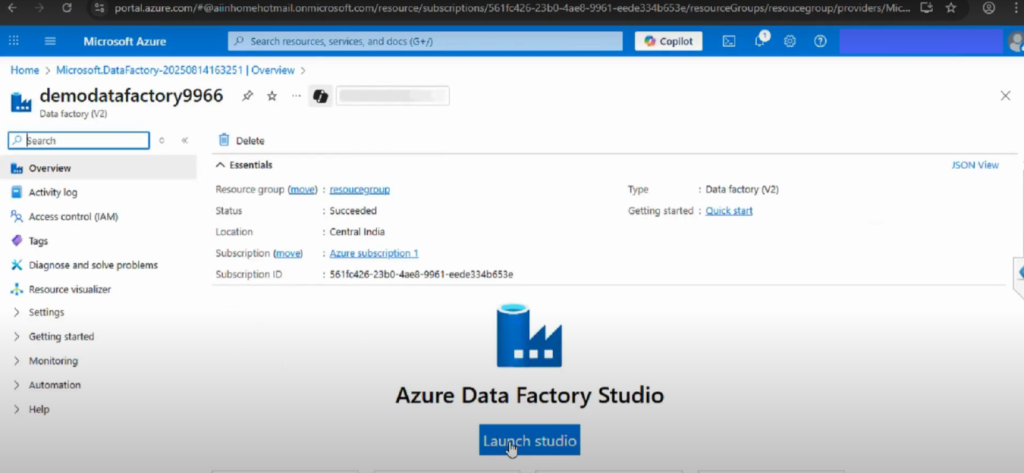Image resolution: width=1024 pixels, height=473 pixels.
Task: Pin demodatafactory9966 to dashboard
Action: tap(247, 96)
